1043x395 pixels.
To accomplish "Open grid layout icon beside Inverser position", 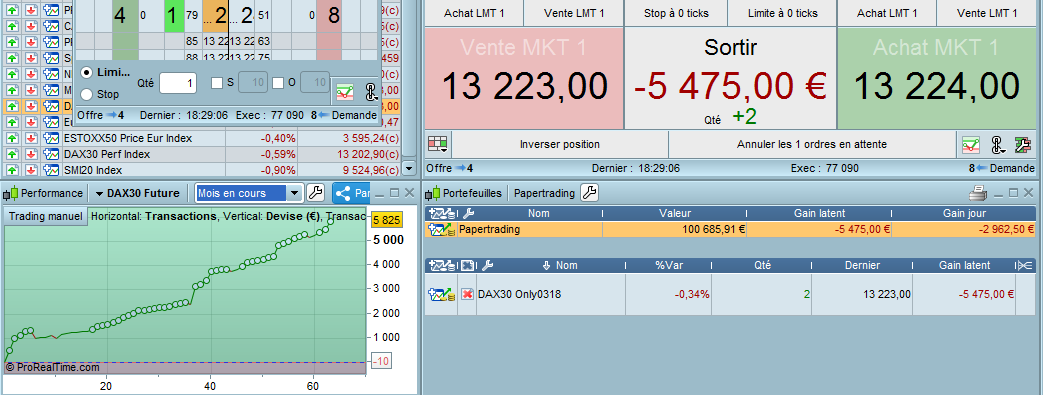I will 437,144.
